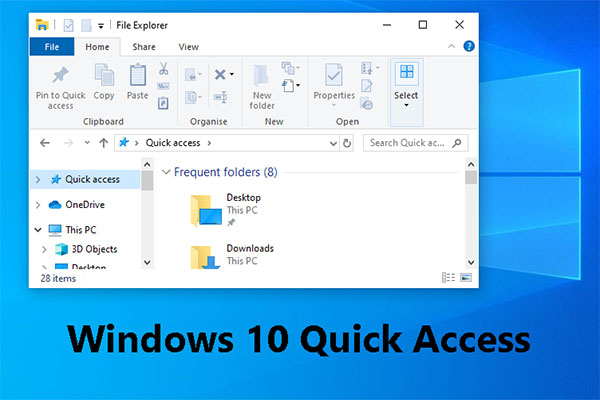Go up one level with up arrow
600x400 pixels.
click(x=103, y=143)
